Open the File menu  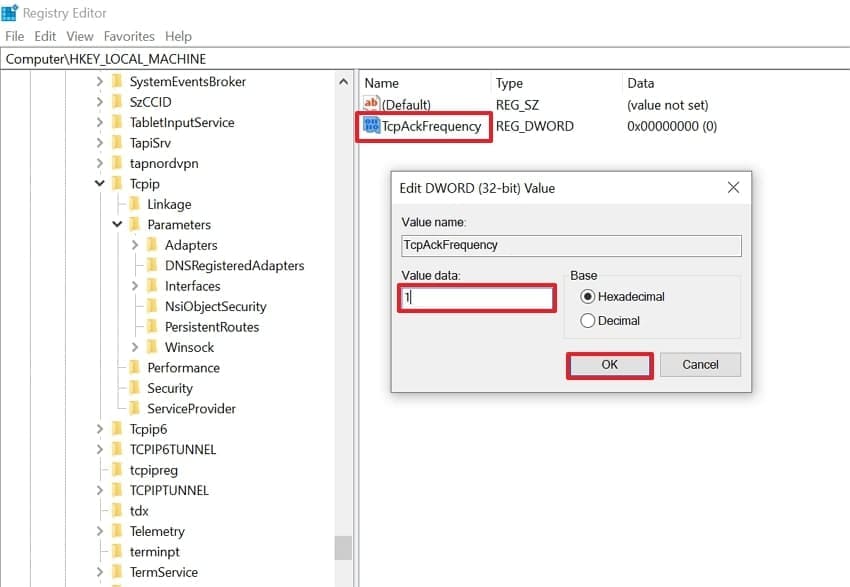pyautogui.click(x=15, y=36)
